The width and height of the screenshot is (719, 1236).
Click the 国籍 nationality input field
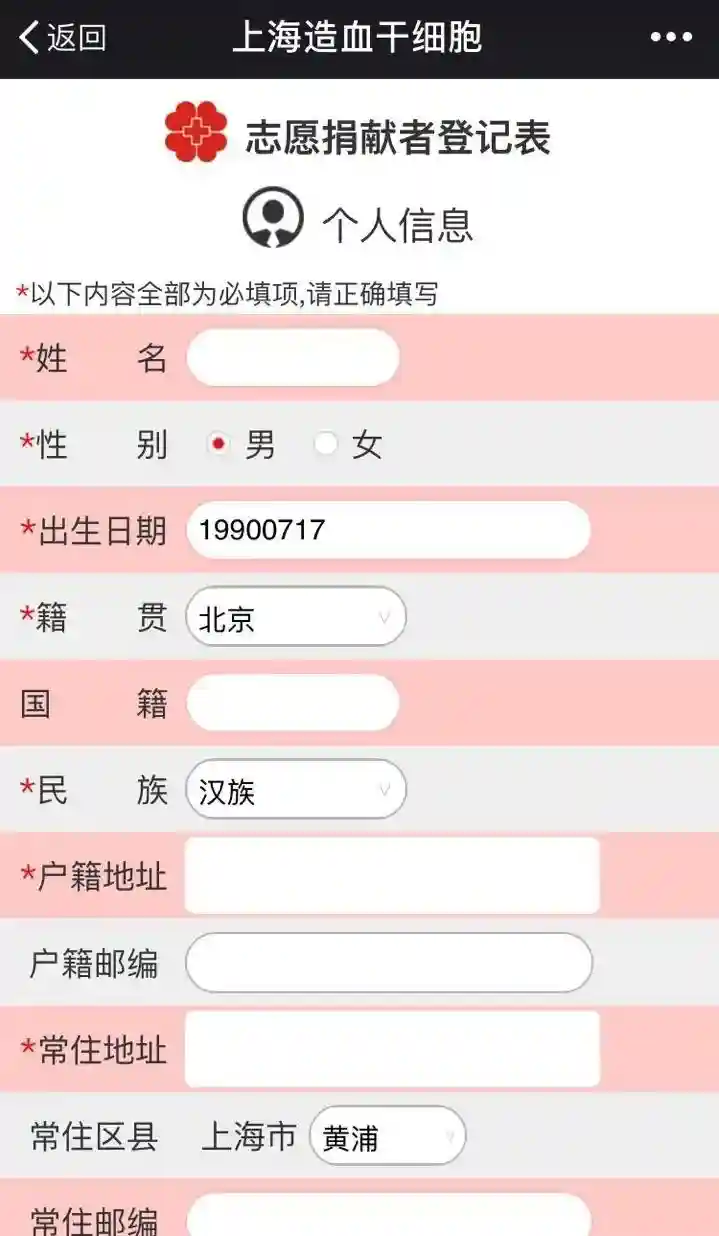coord(293,703)
